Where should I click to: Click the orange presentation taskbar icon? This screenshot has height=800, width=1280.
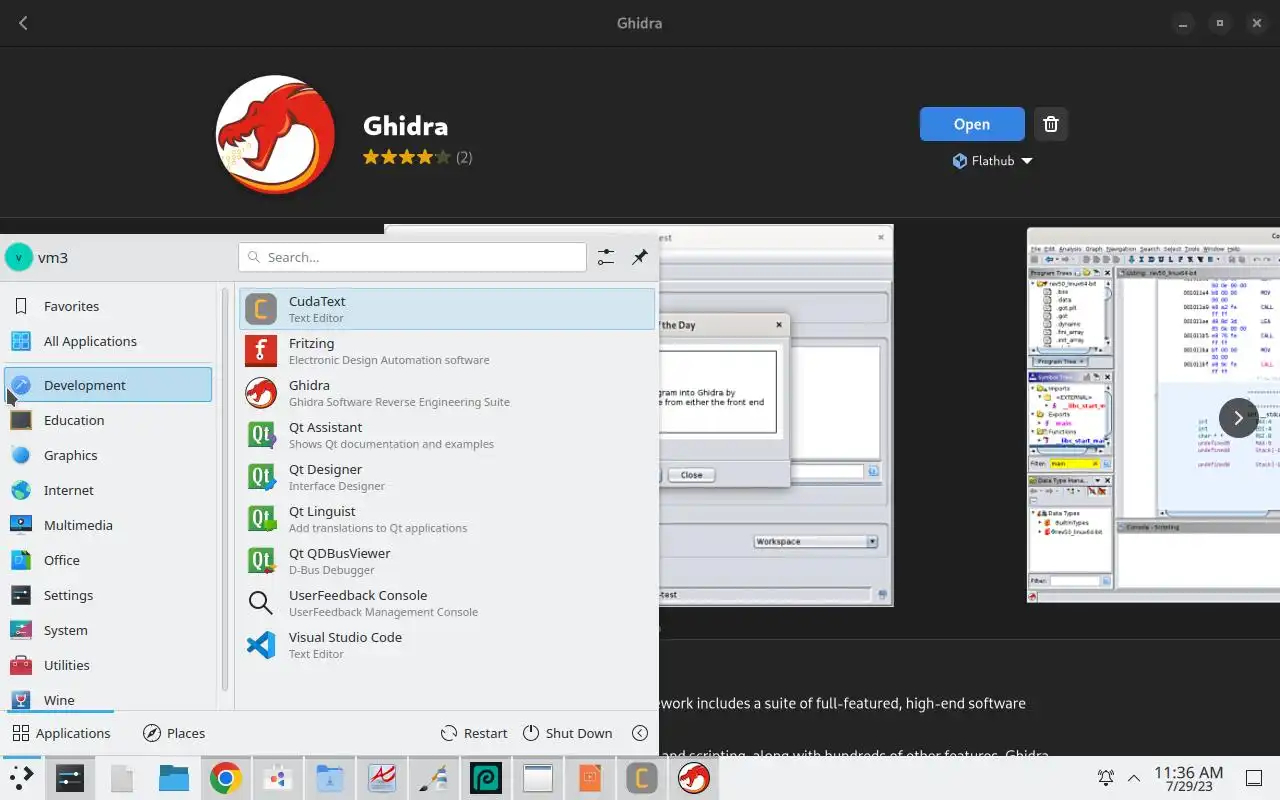tap(590, 778)
